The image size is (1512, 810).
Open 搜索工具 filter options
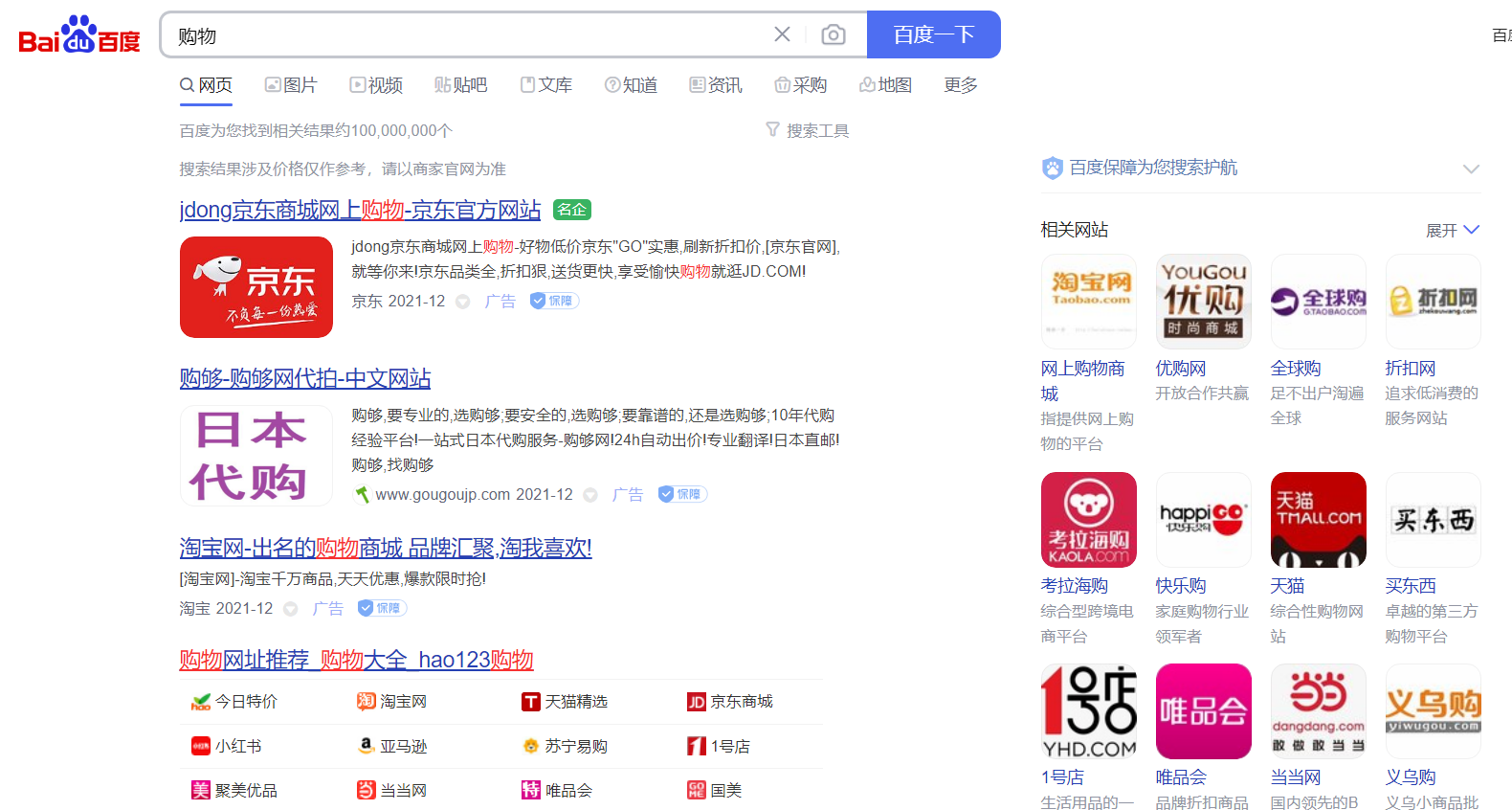[x=808, y=130]
